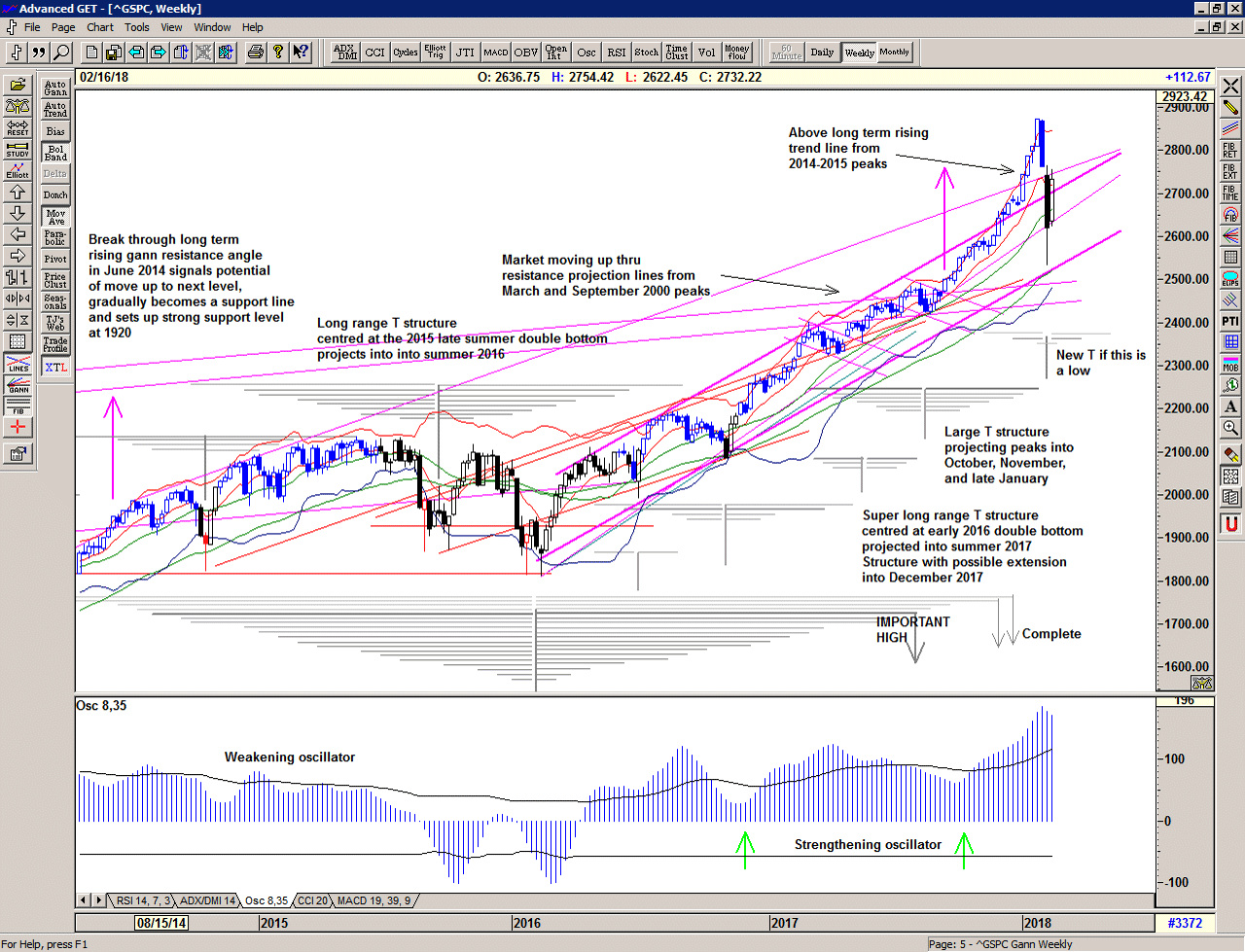Select the Ellipse tool
Screen dimensions: 1245x952
pyautogui.click(x=1230, y=278)
